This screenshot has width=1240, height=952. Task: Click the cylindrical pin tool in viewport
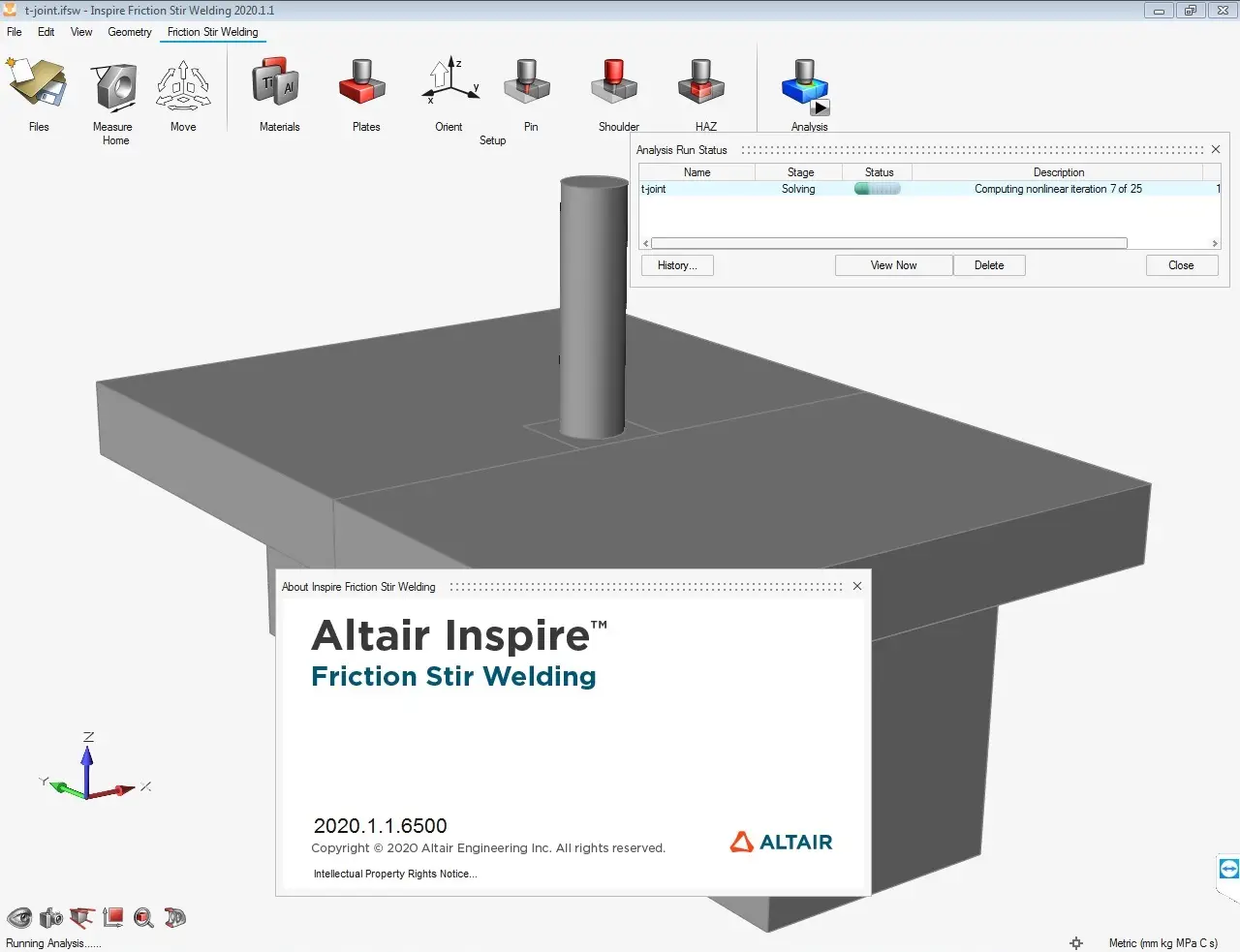[x=593, y=307]
